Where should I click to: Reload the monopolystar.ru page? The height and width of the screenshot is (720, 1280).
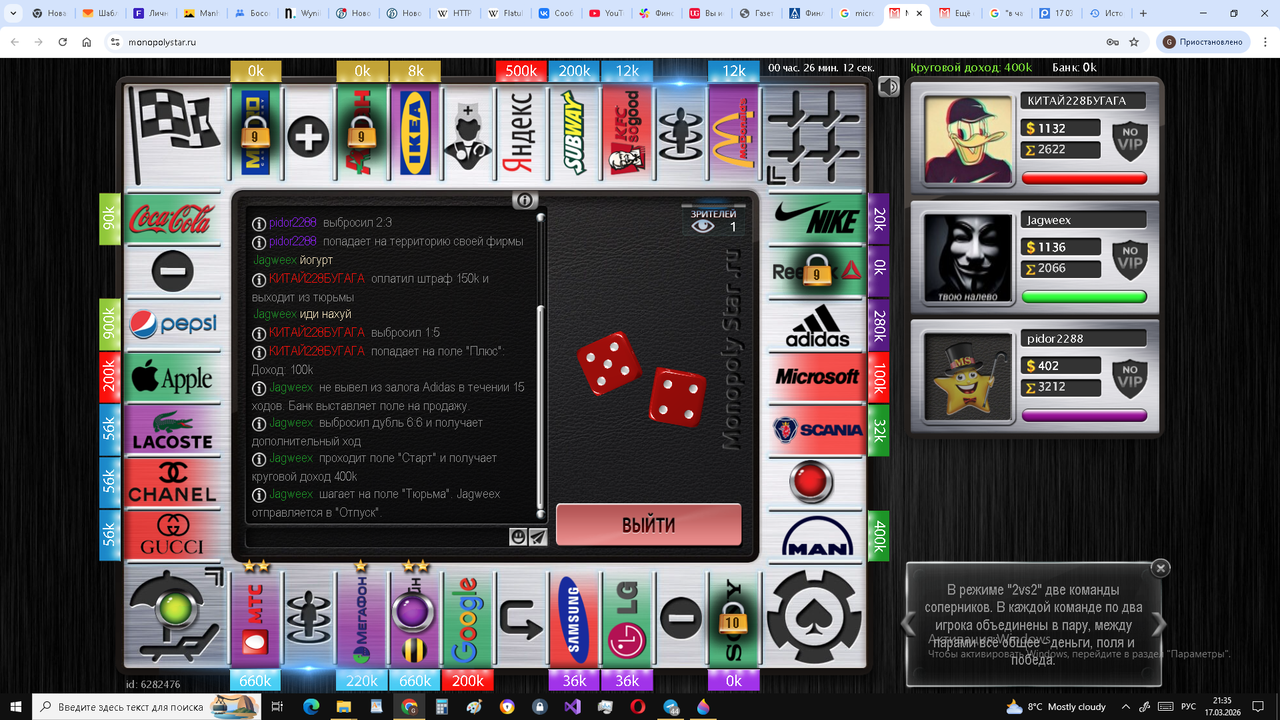[x=63, y=42]
